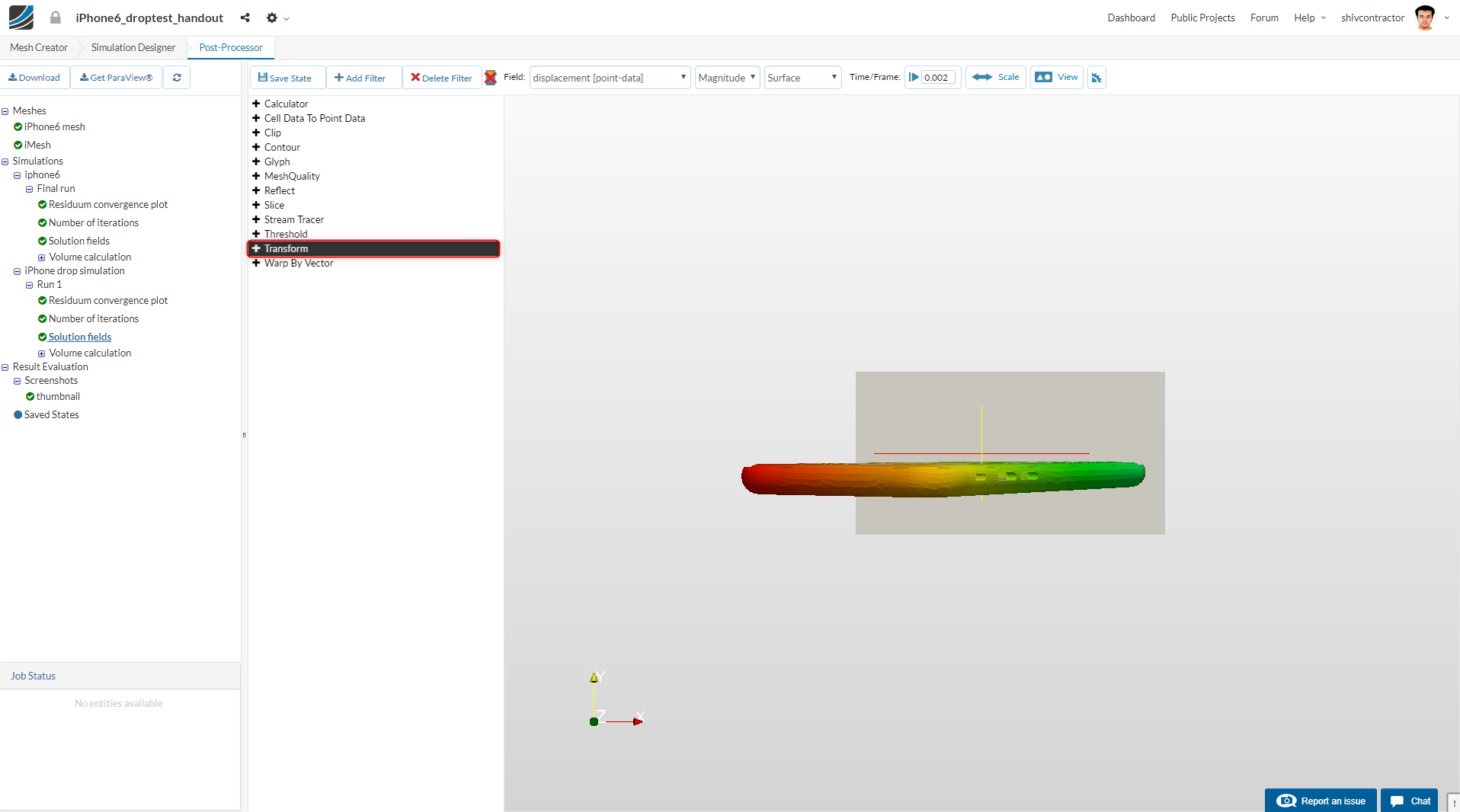Click the plus icon beside Contour filter
Screen dimensions: 1460x812
pyautogui.click(x=256, y=147)
